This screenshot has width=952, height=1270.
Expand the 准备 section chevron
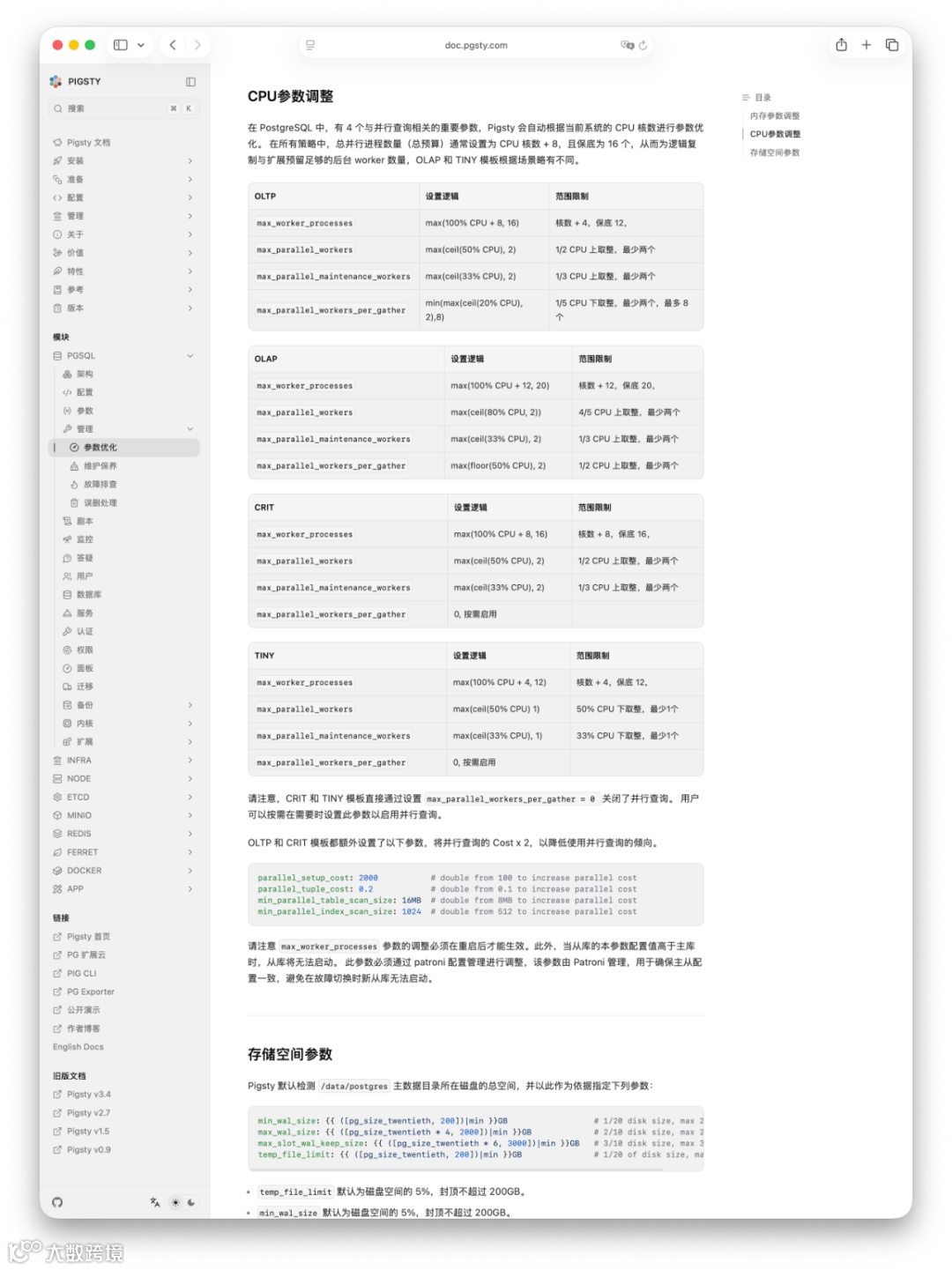pyautogui.click(x=190, y=180)
